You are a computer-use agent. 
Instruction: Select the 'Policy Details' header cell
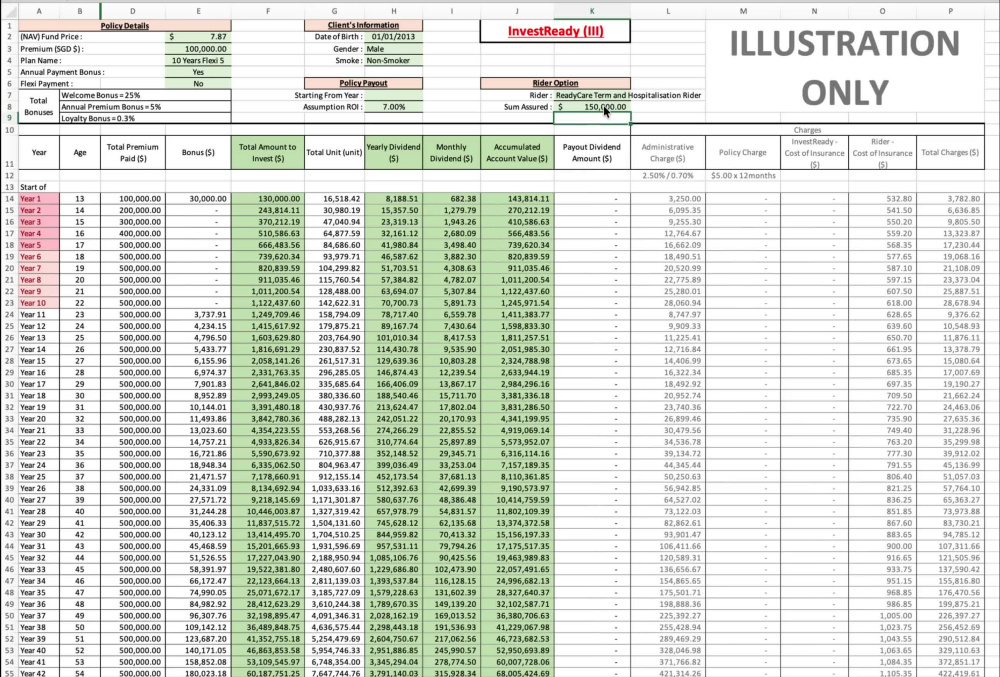click(x=125, y=25)
